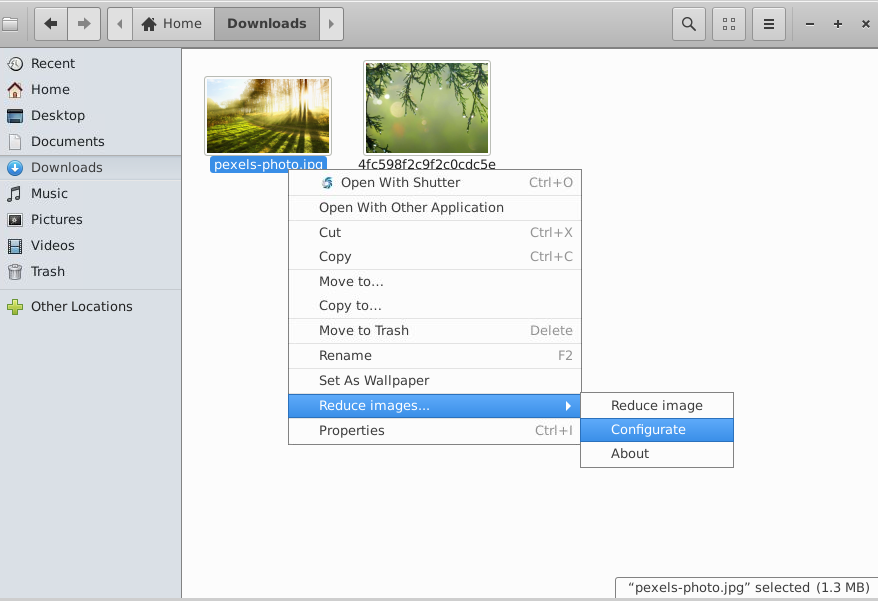Open Desktop in the sidebar
The image size is (878, 601).
(90, 115)
